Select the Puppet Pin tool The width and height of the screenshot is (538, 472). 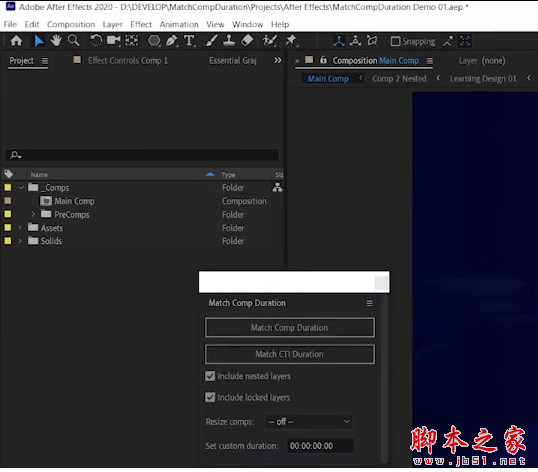tap(291, 41)
